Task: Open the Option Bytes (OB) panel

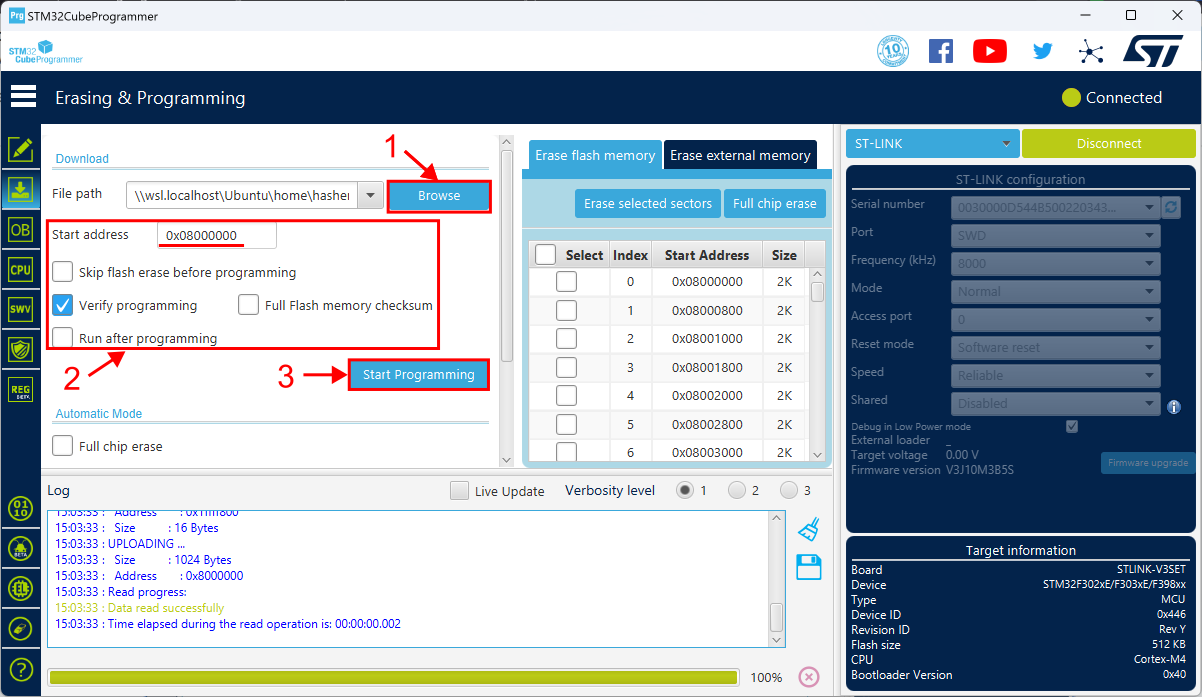Action: (20, 228)
